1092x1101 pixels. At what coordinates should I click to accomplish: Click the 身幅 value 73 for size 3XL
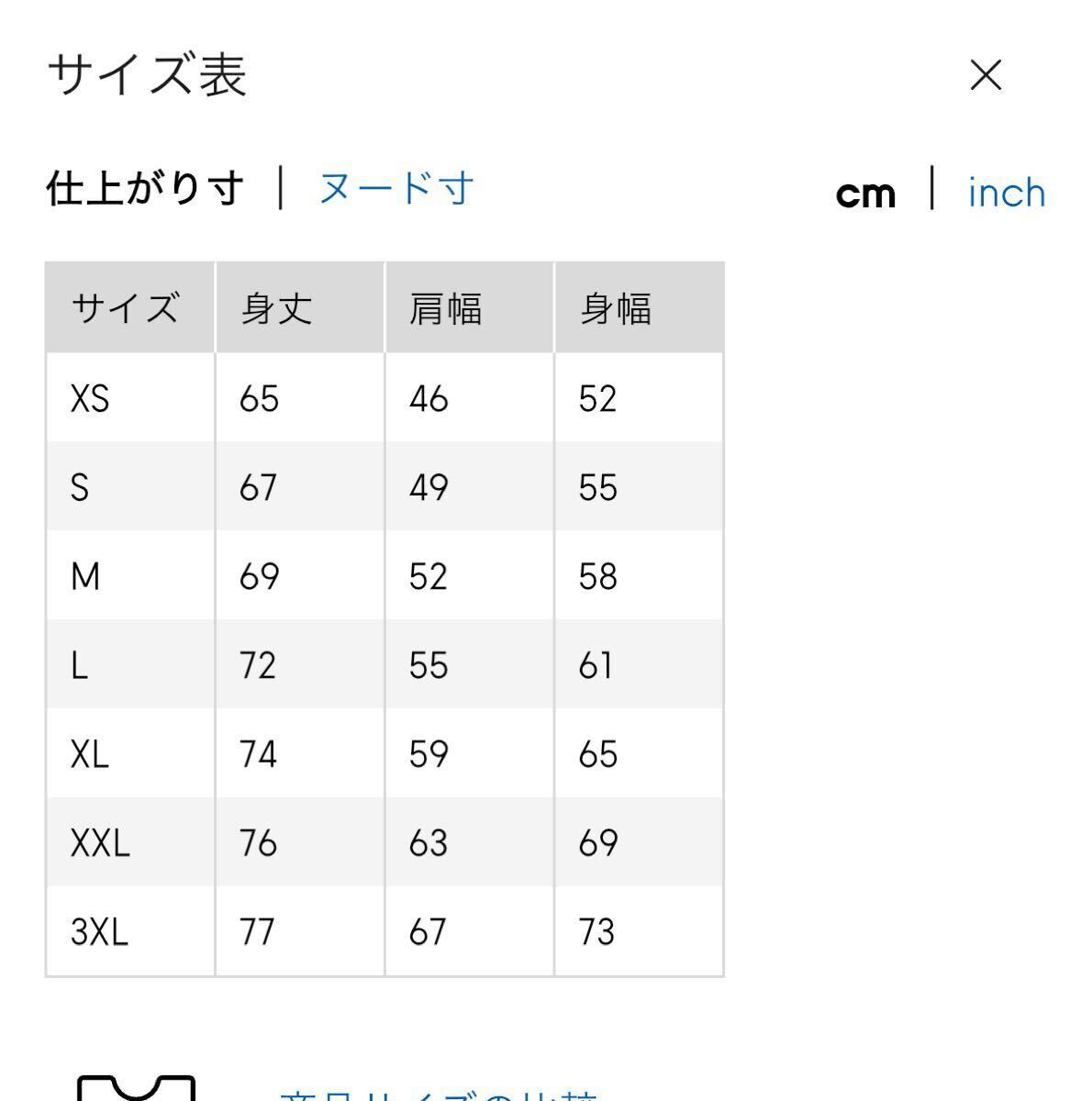[596, 932]
